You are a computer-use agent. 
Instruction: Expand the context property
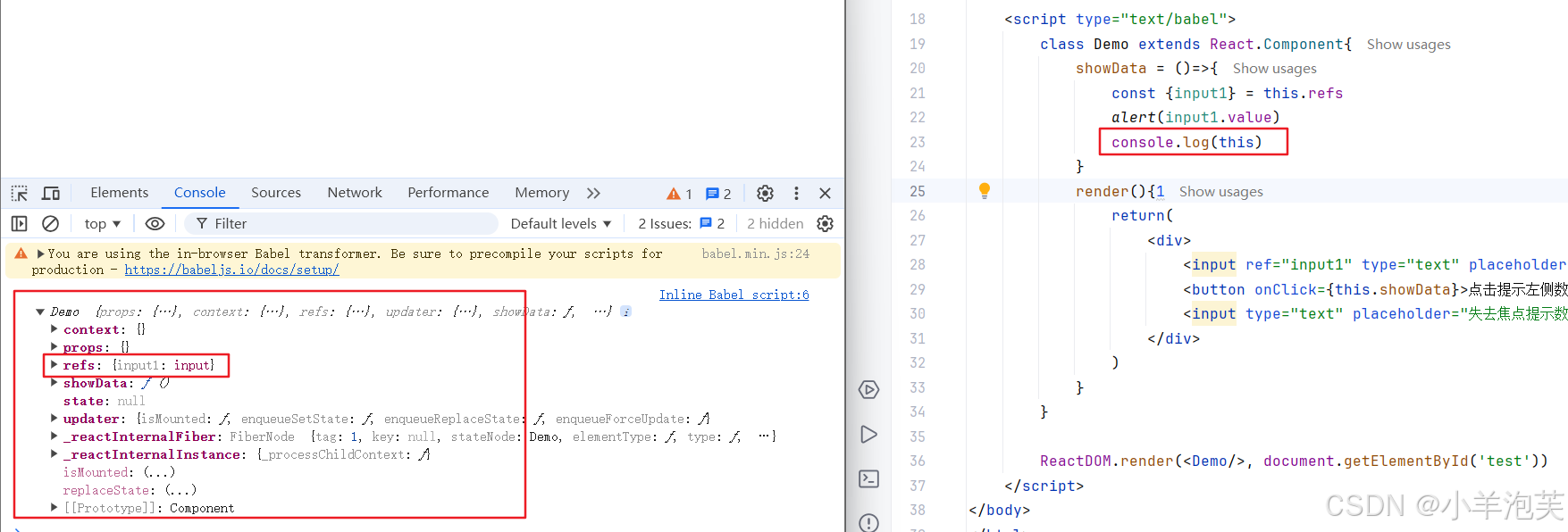tap(55, 329)
